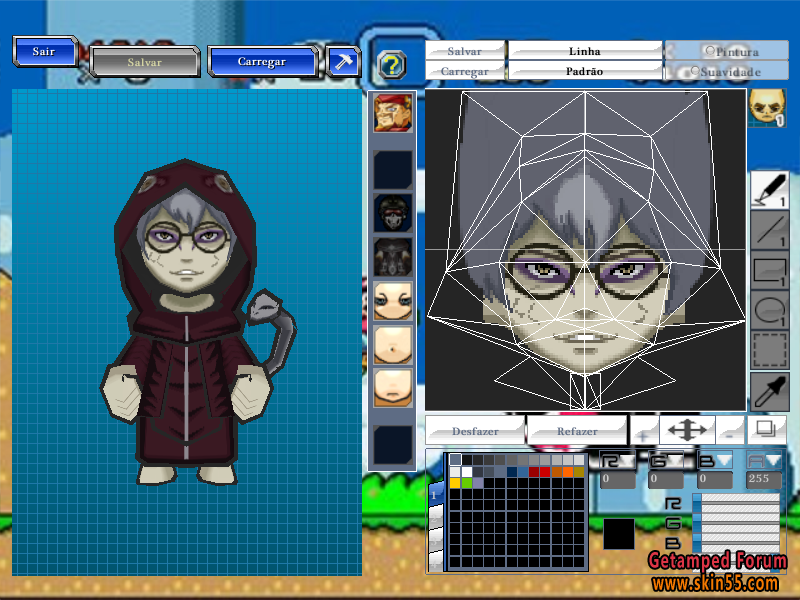Expand the A alpha channel dropdown arrow
The image size is (800, 600).
point(773,461)
